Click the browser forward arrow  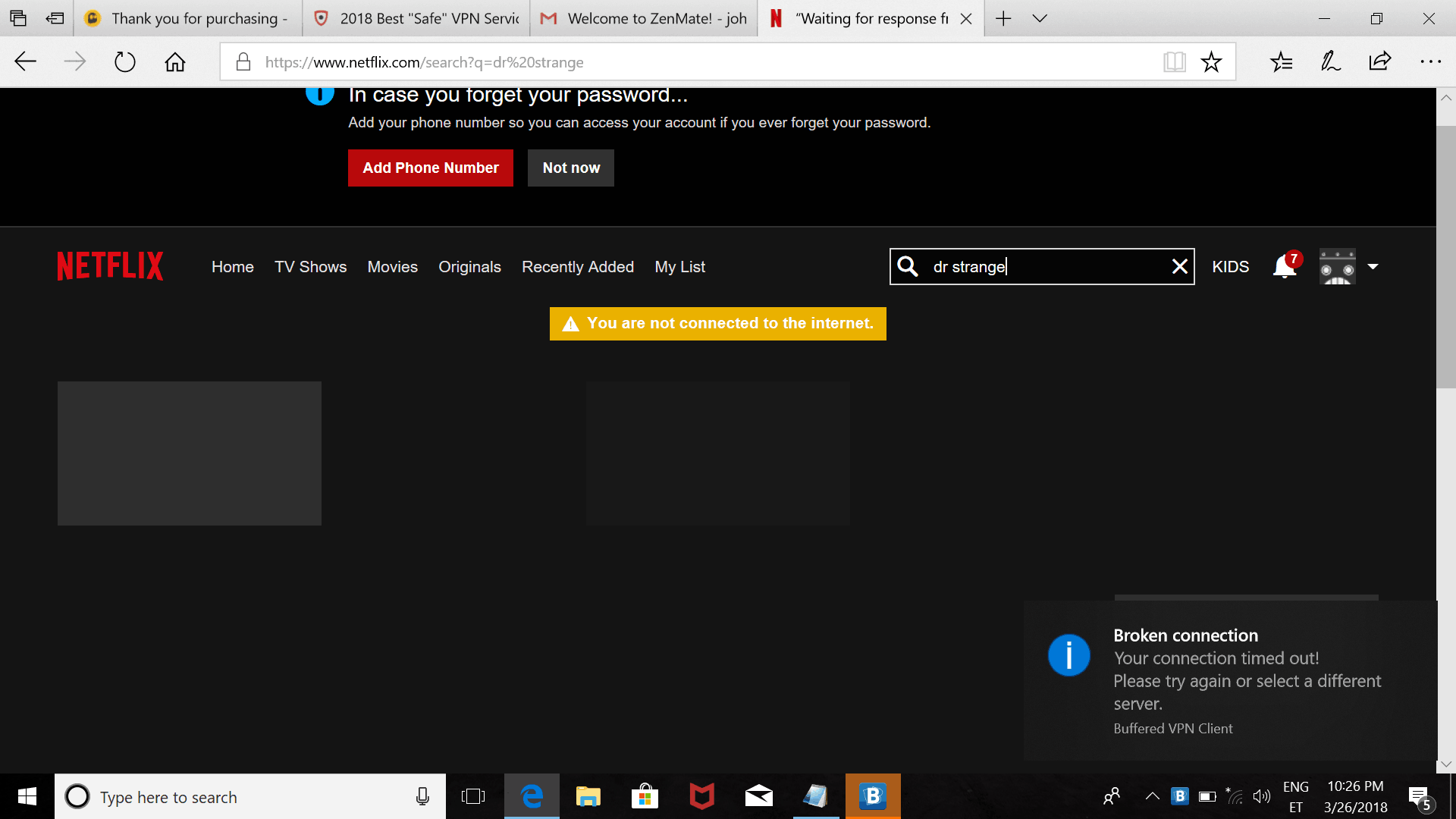[x=75, y=61]
